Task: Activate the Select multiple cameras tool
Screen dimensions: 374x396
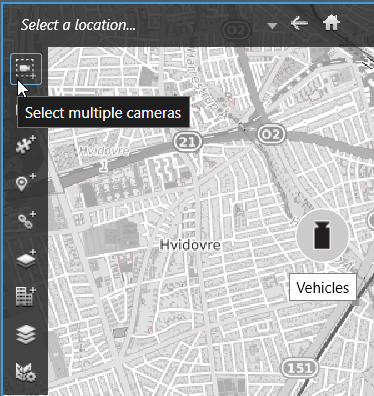Action: (26, 69)
